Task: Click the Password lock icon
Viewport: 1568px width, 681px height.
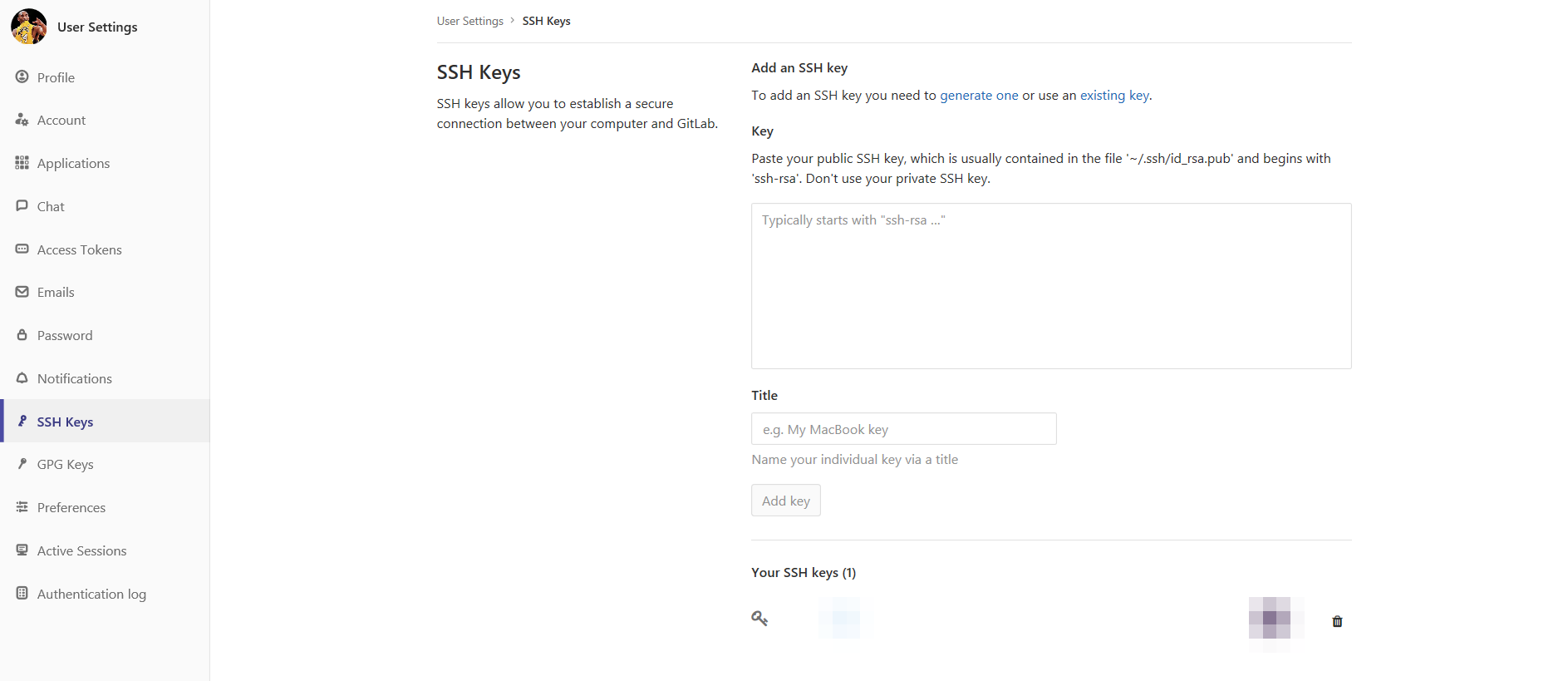Action: [x=22, y=335]
